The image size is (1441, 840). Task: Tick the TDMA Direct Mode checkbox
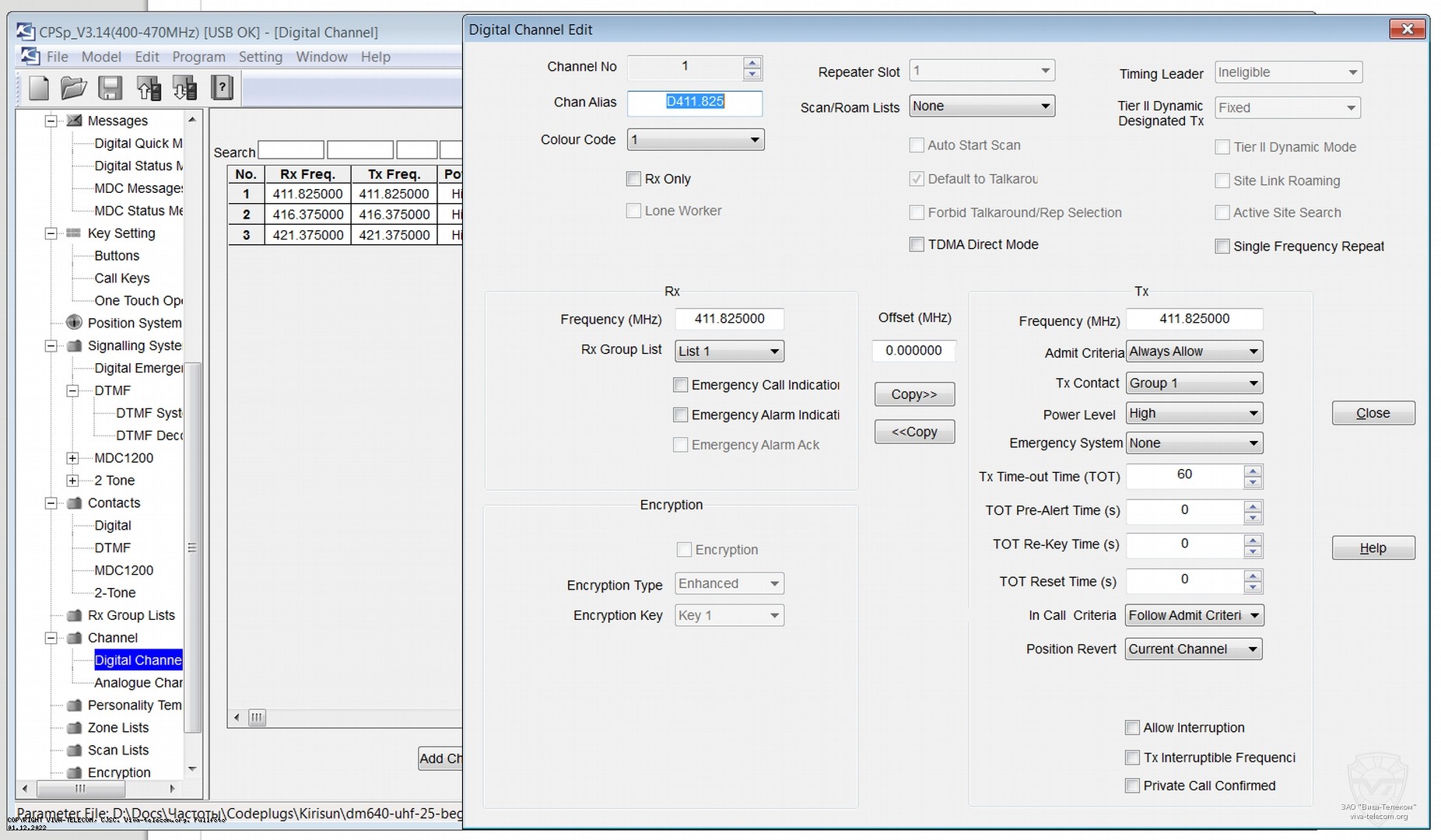click(x=917, y=244)
